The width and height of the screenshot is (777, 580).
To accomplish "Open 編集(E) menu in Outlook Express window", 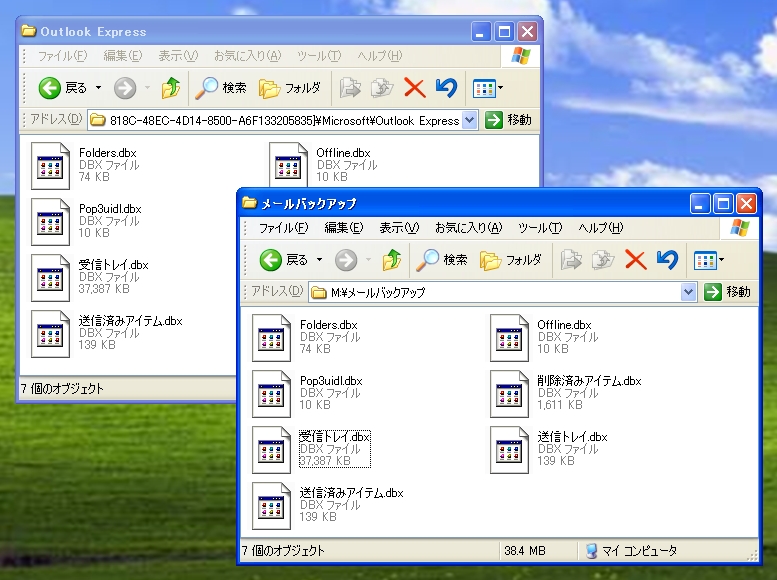I will point(122,56).
